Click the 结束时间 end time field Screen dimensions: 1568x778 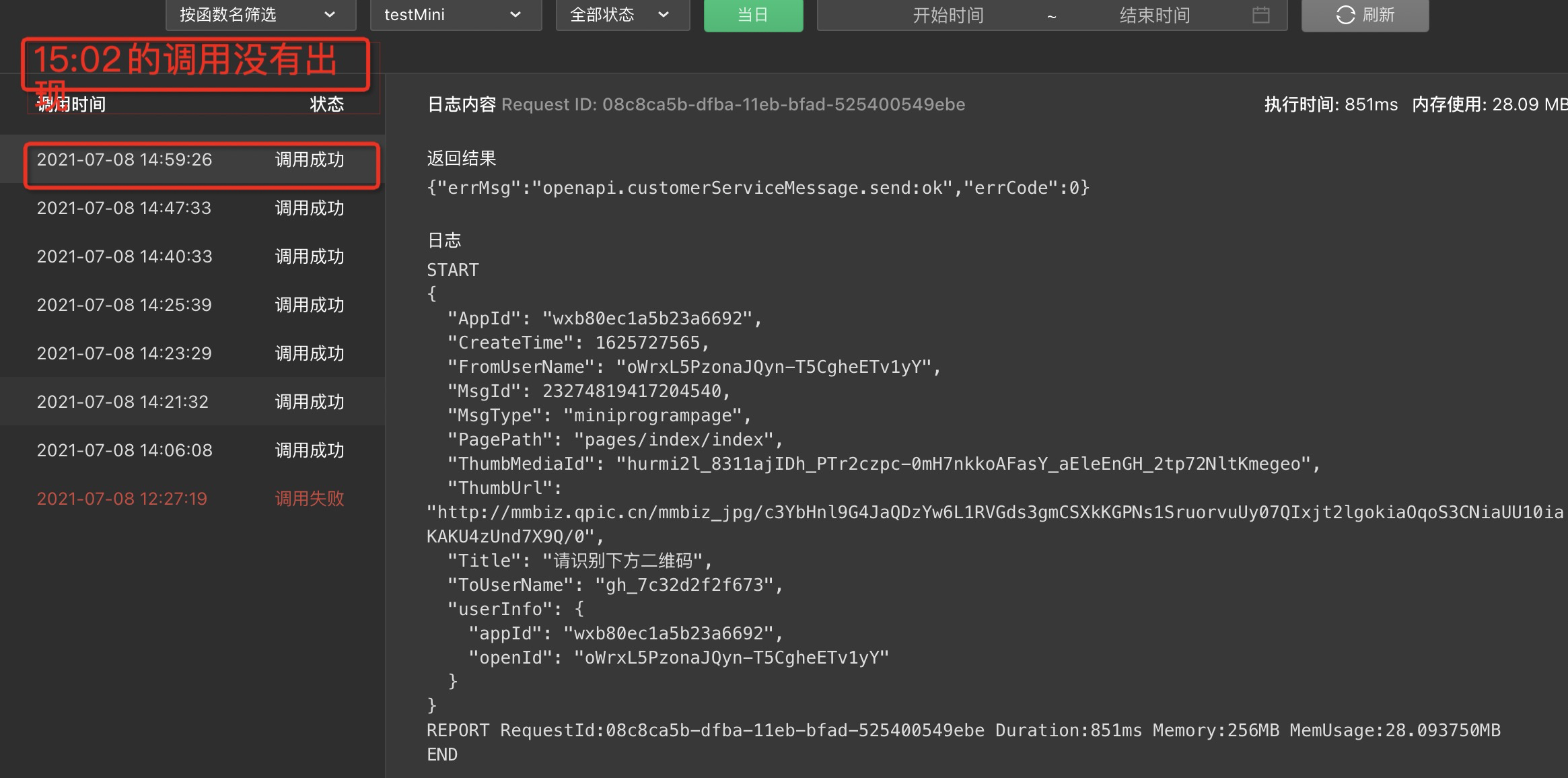(1154, 15)
